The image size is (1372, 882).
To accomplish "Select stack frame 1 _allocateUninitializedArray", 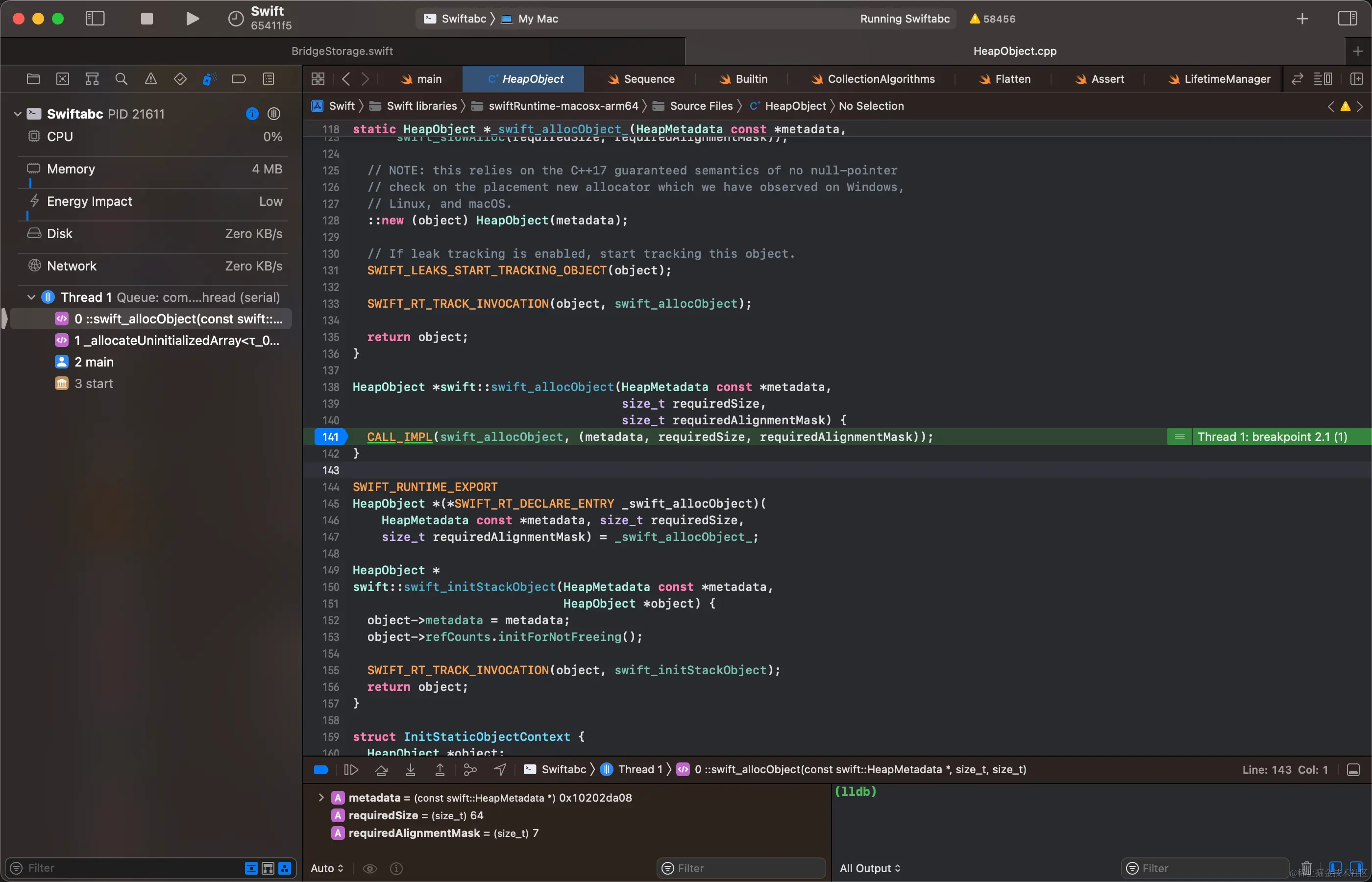I will tap(151, 340).
